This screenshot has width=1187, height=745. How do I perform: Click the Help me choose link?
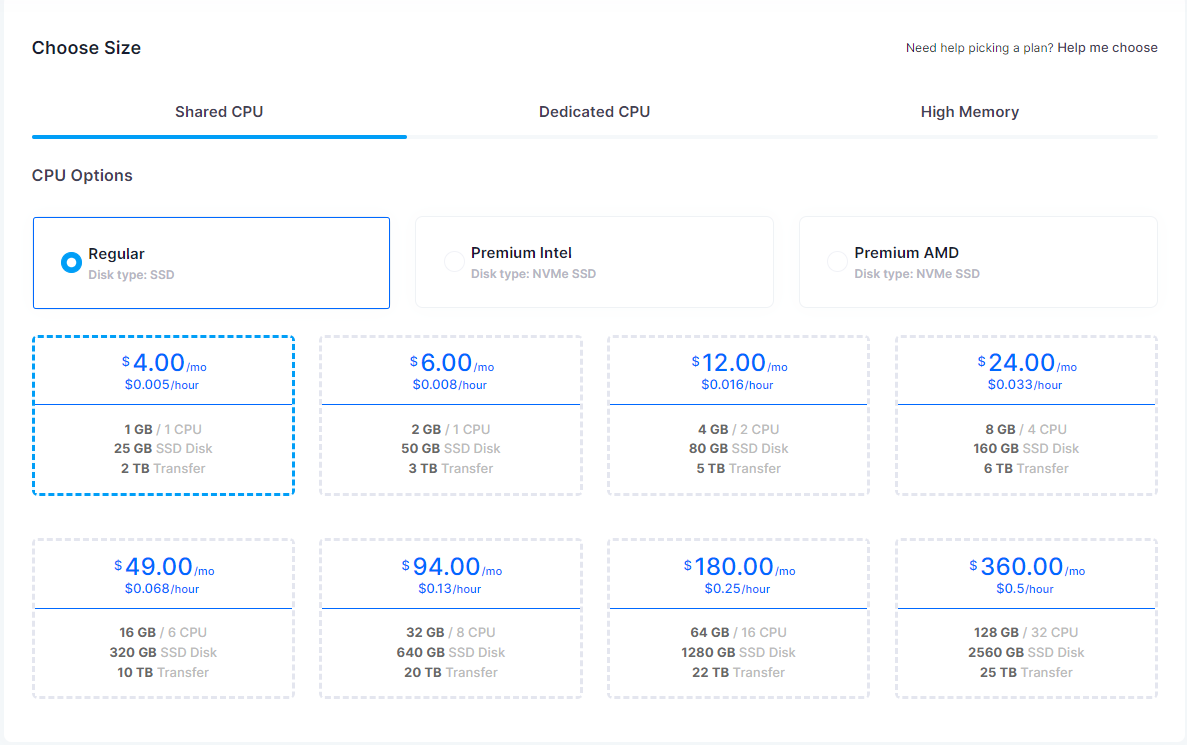click(x=1108, y=48)
